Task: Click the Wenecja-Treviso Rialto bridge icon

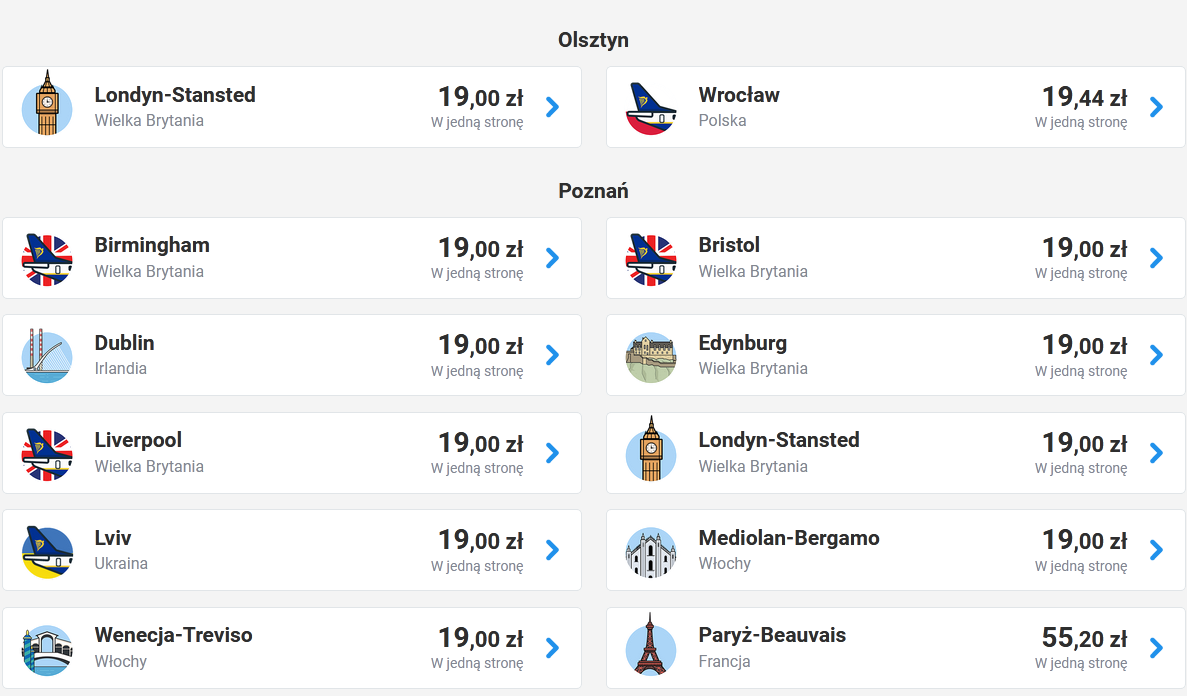Action: (x=47, y=650)
